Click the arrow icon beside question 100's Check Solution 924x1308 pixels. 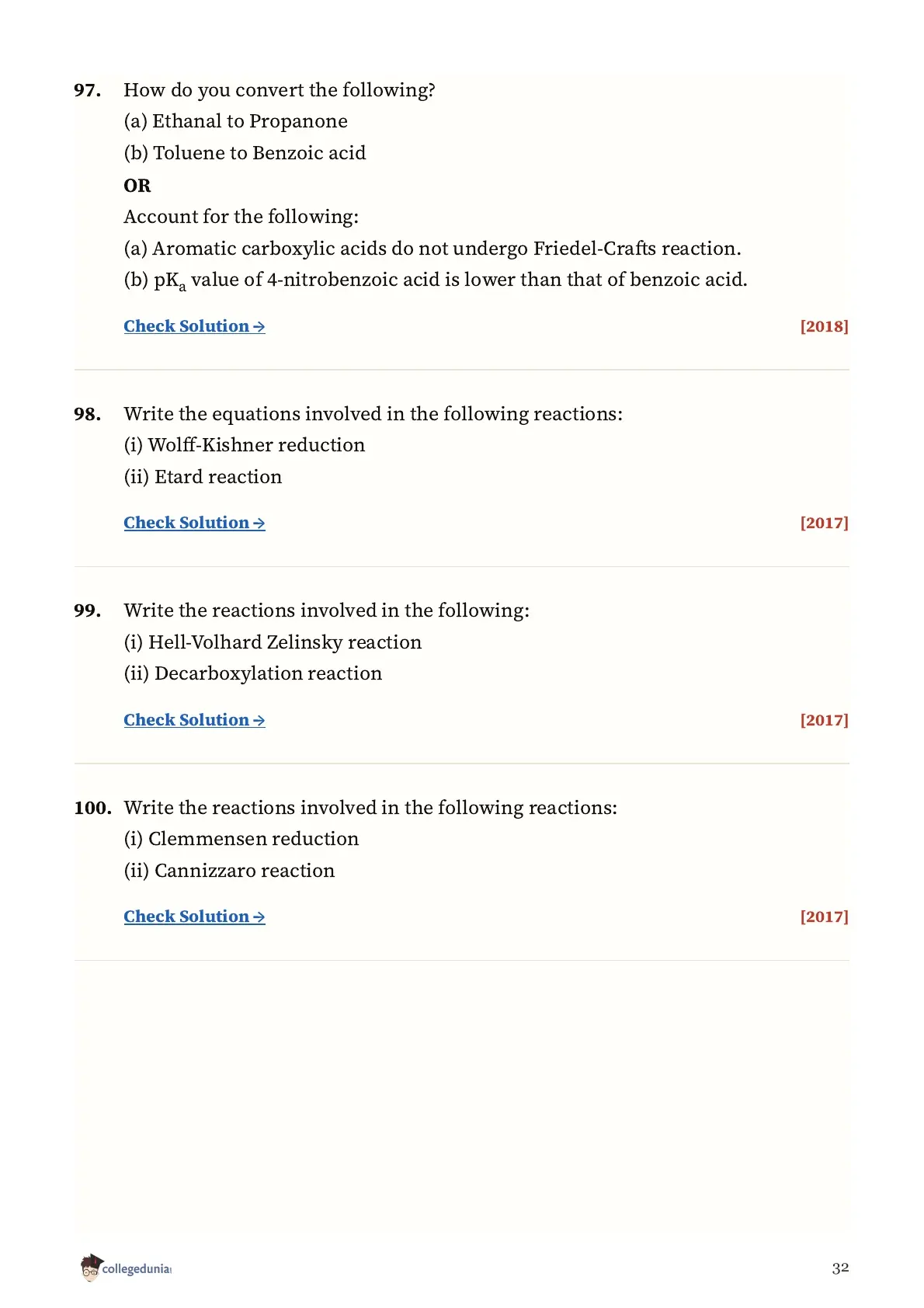[x=259, y=918]
